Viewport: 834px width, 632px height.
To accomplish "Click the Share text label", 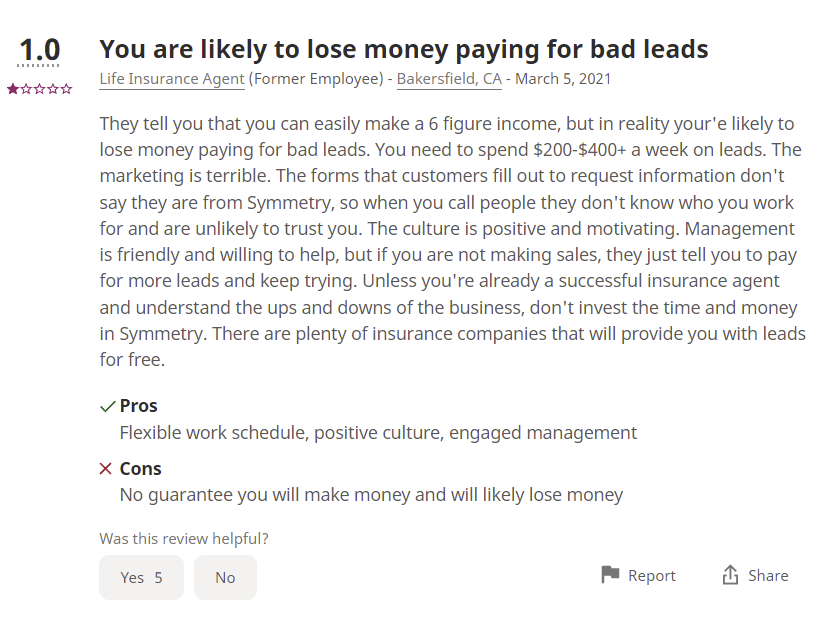I will (x=768, y=576).
